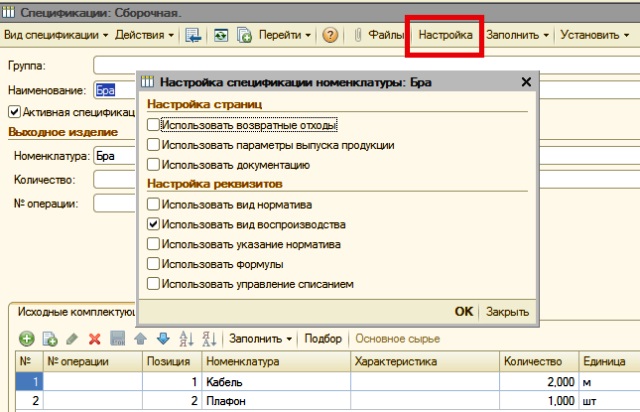Viewport: 640px width, 412px height.
Task: Click 'Настройка' in the toolbar
Action: [446, 35]
